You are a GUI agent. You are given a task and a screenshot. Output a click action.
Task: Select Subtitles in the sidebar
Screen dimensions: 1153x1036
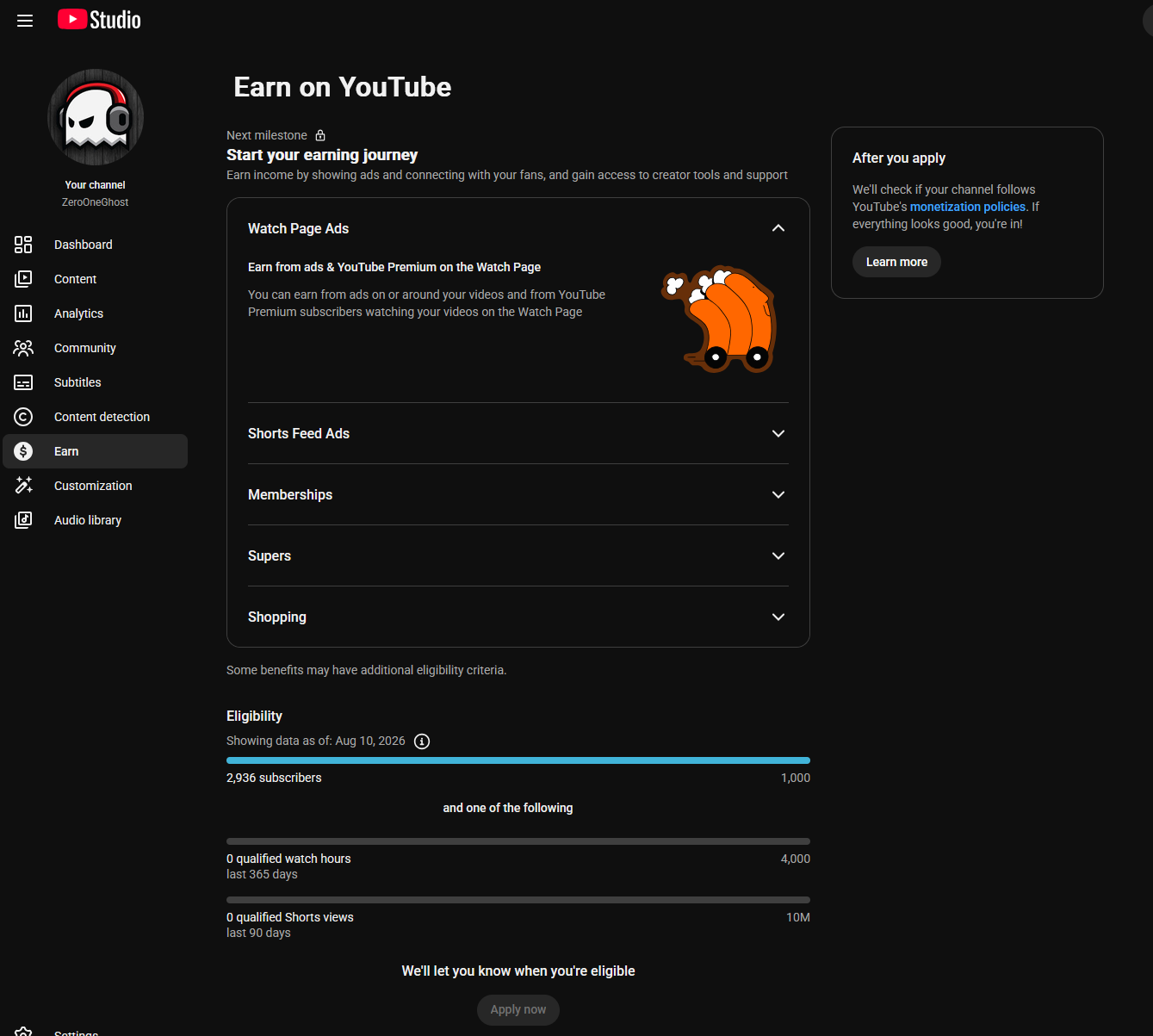pyautogui.click(x=95, y=382)
